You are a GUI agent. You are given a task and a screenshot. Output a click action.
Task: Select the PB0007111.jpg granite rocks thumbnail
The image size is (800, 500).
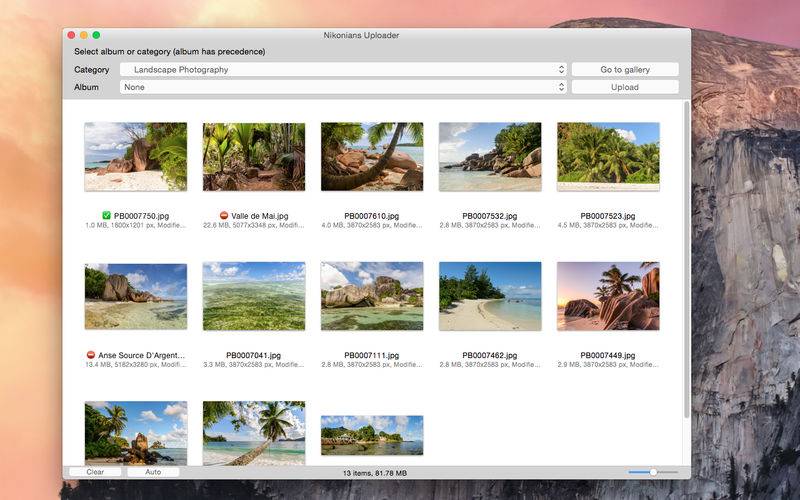pos(372,296)
